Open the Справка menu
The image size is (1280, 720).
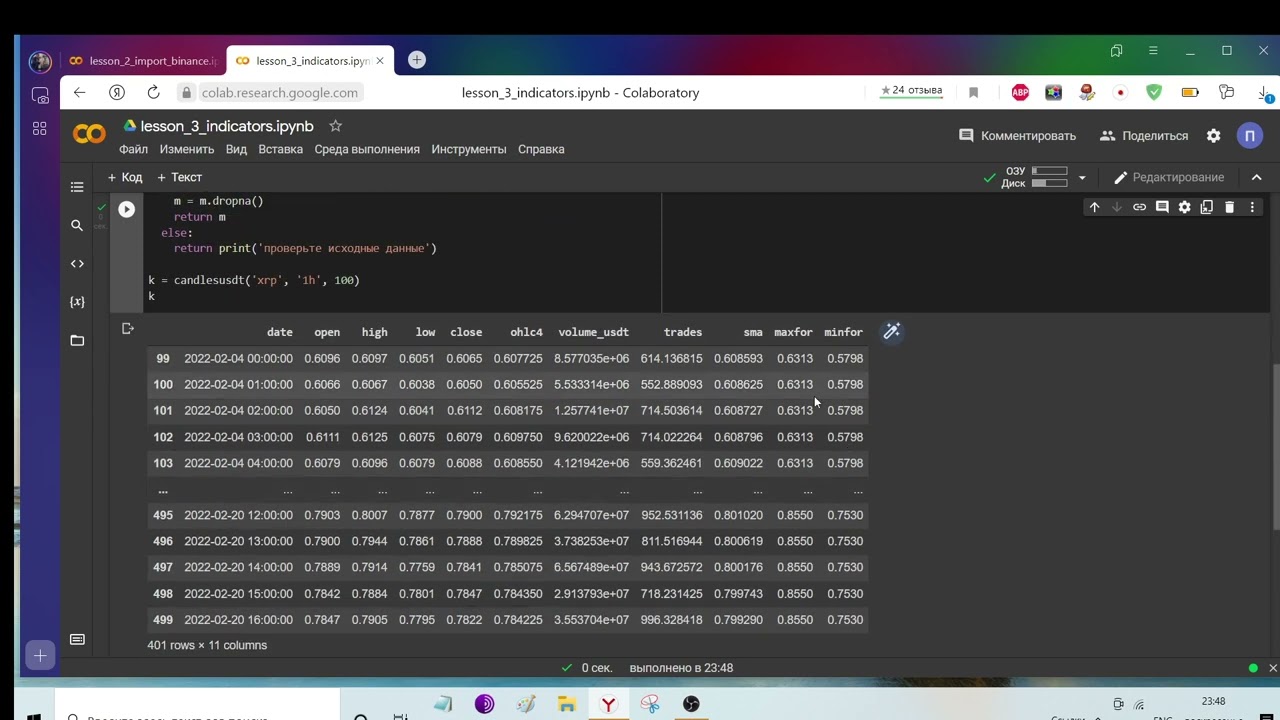pos(541,149)
